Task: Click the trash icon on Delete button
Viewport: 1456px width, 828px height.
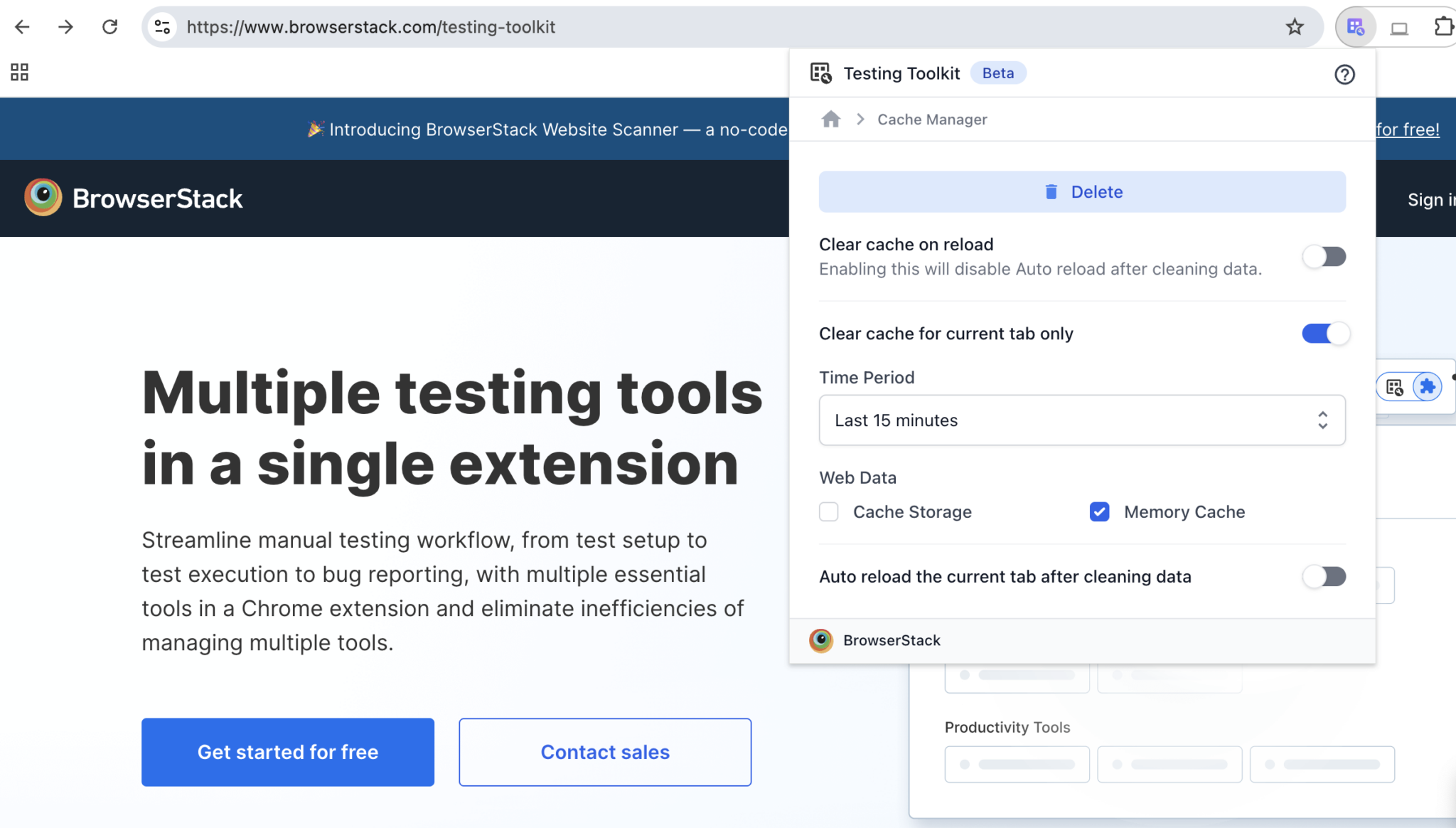Action: click(x=1050, y=191)
